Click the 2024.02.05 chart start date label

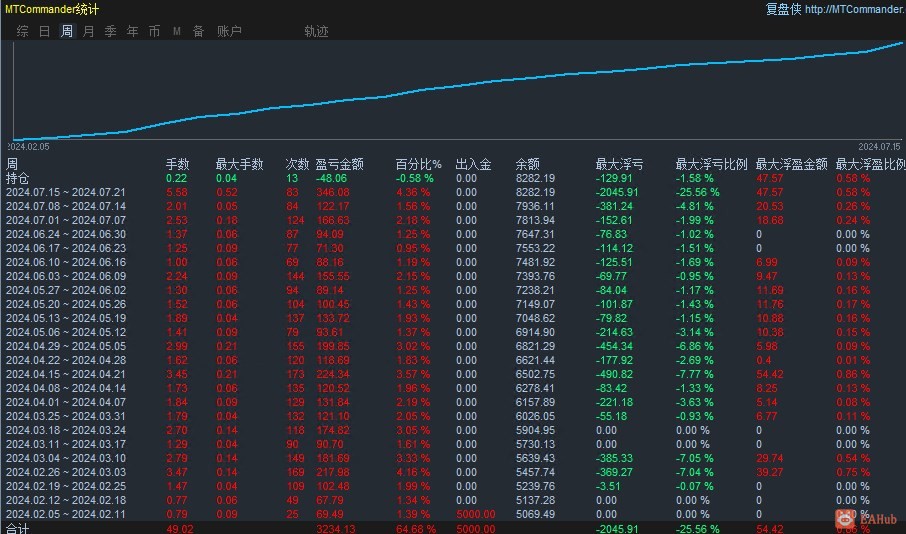point(28,147)
